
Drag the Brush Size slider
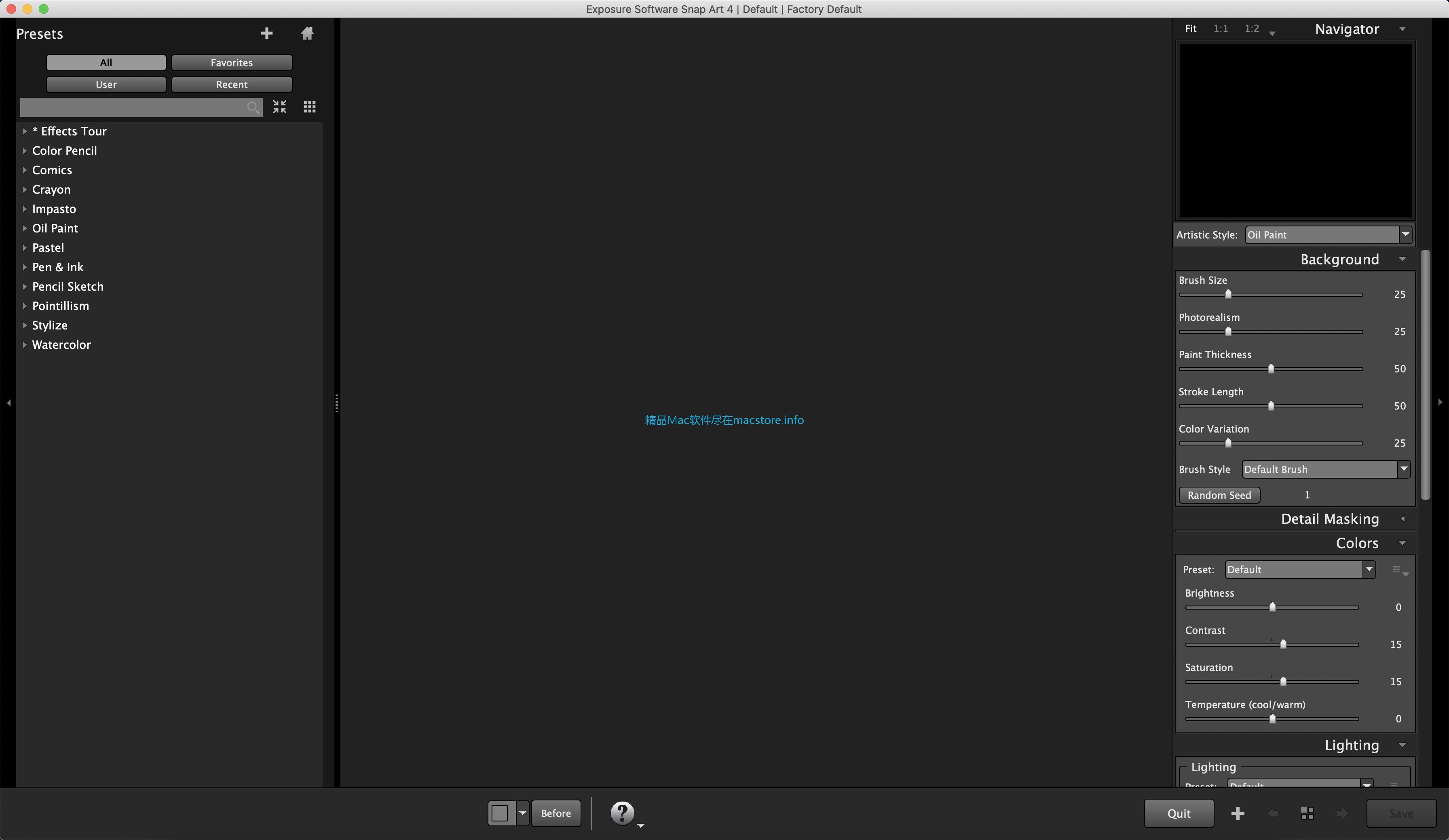coord(1227,293)
